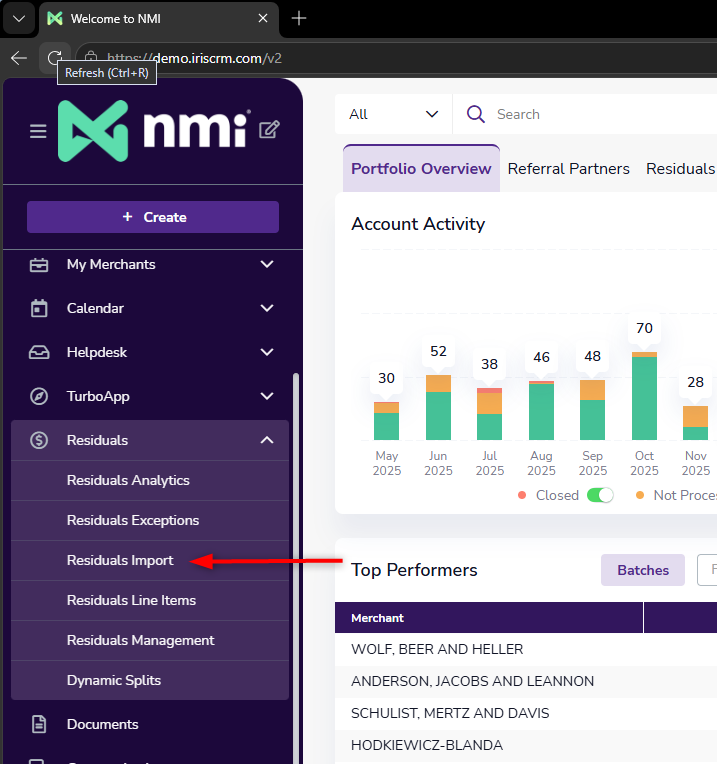Expand the Helpdesk chevron
Screen dimensions: 717x764
click(x=267, y=352)
